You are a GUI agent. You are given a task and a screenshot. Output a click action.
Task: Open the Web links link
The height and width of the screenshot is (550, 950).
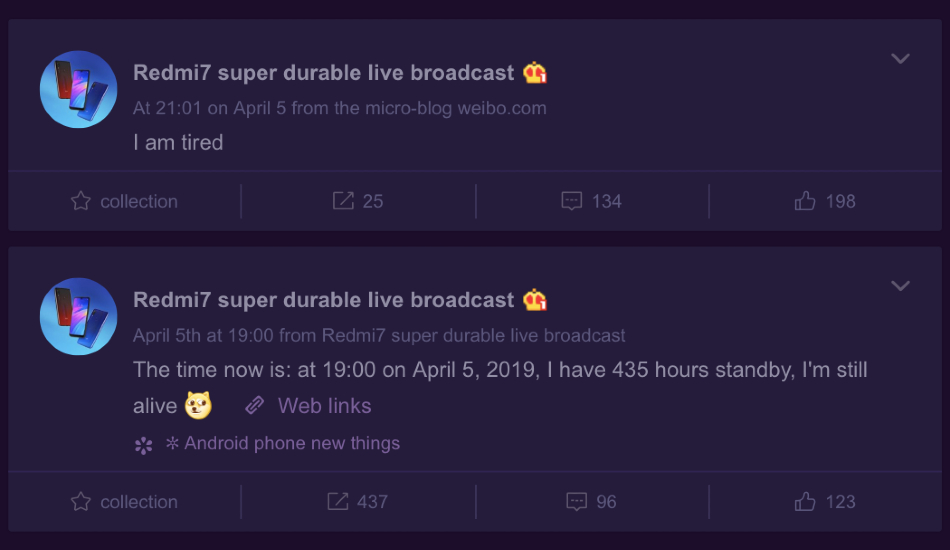[324, 406]
